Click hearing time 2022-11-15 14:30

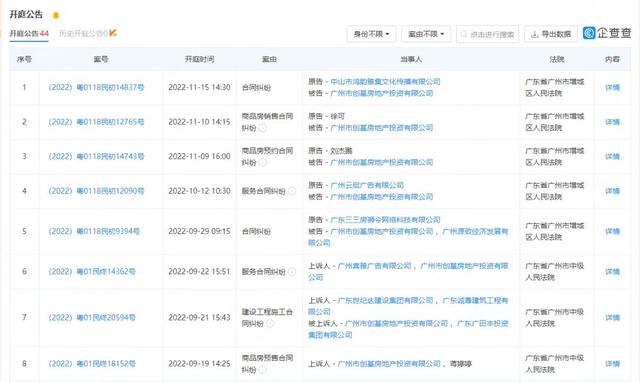pos(199,87)
